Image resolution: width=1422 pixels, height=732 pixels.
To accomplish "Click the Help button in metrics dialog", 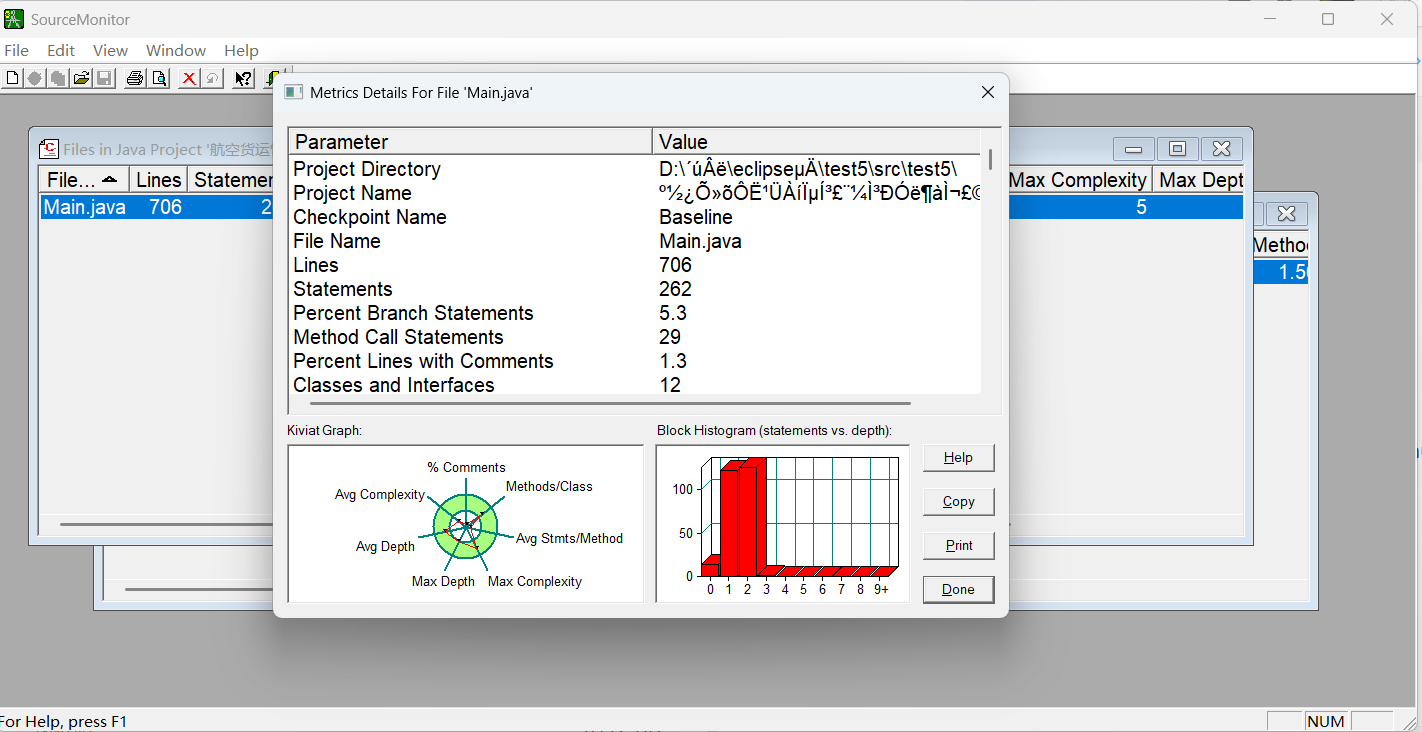I will [x=958, y=458].
